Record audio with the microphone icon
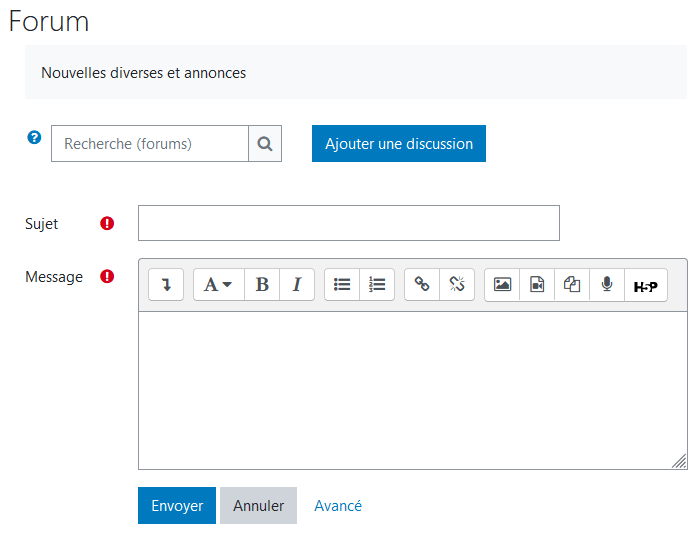 pos(607,285)
